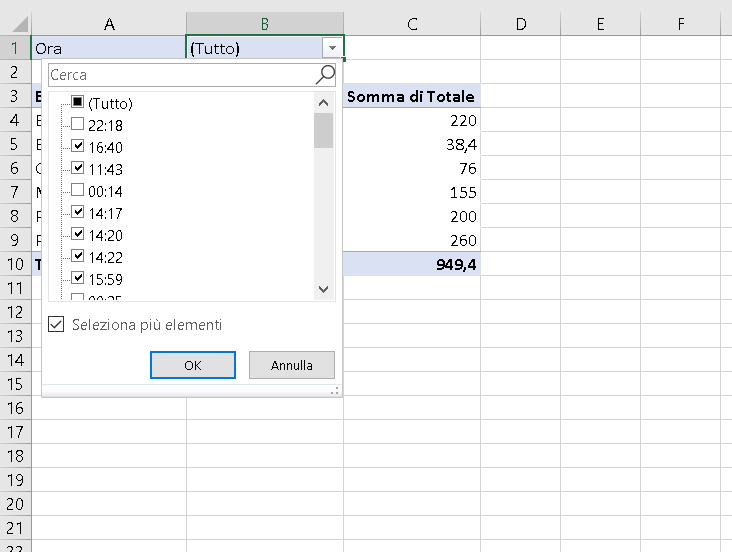732x552 pixels.
Task: Select row 20 header
Action: 15,504
